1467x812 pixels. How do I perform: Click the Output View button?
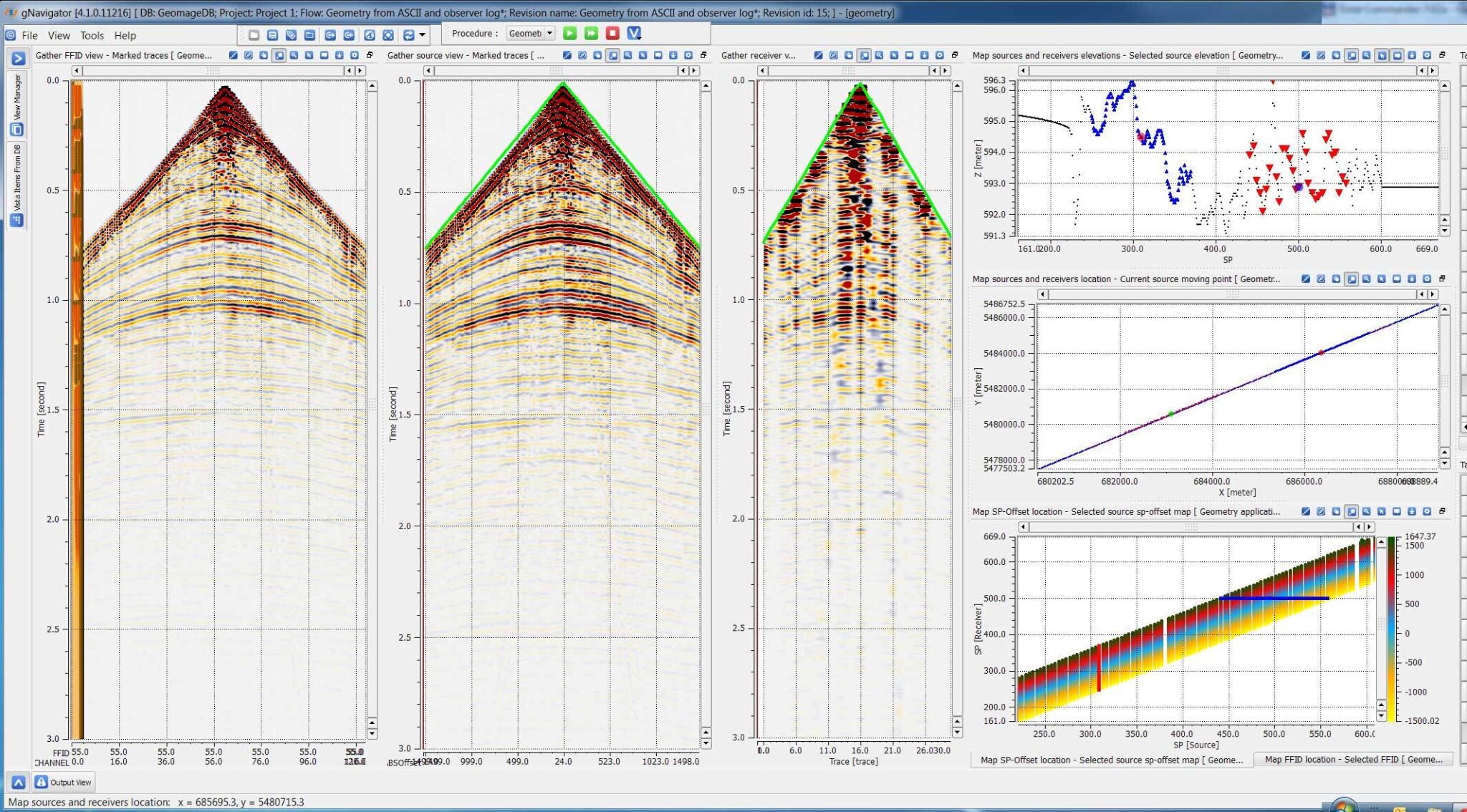click(64, 782)
